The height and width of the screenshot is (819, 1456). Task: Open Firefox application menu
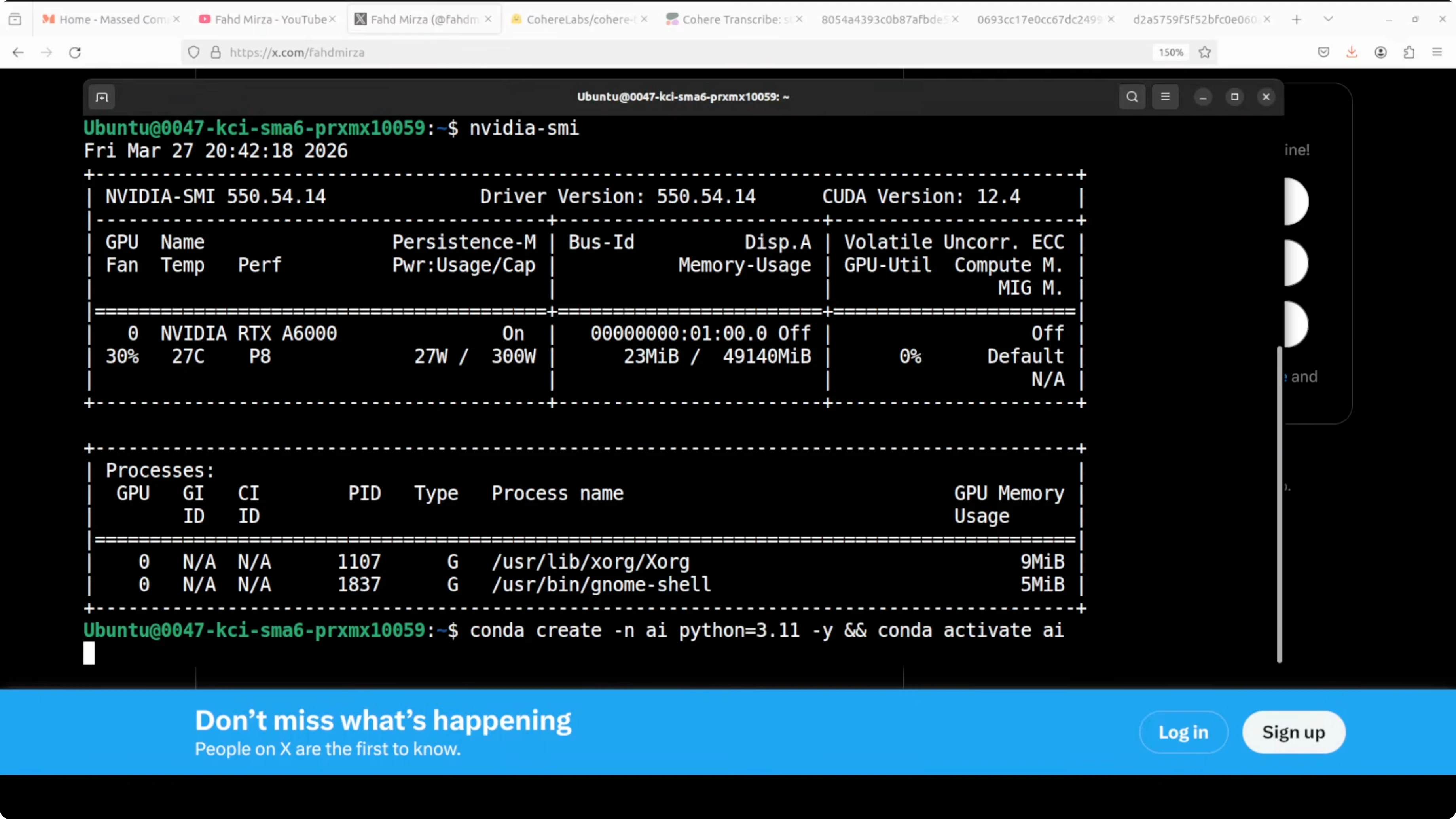point(1437,53)
